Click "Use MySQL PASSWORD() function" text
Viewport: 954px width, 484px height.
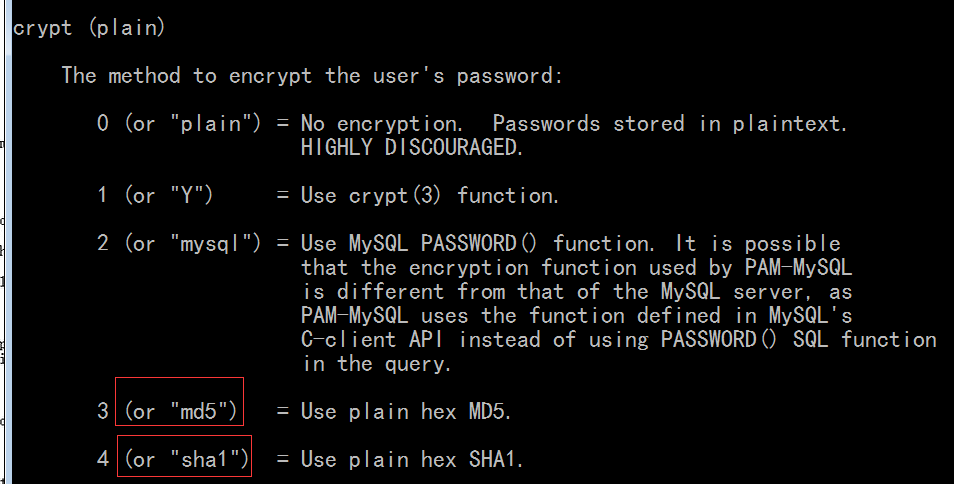point(478,243)
